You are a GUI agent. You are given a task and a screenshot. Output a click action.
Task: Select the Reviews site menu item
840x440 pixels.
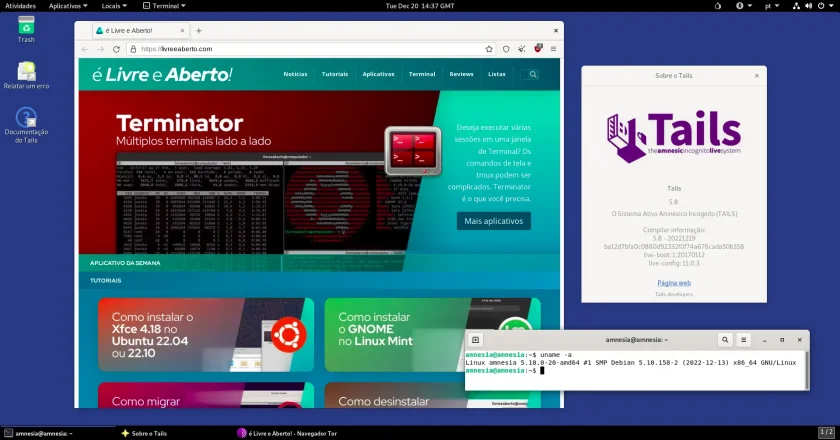pyautogui.click(x=461, y=74)
